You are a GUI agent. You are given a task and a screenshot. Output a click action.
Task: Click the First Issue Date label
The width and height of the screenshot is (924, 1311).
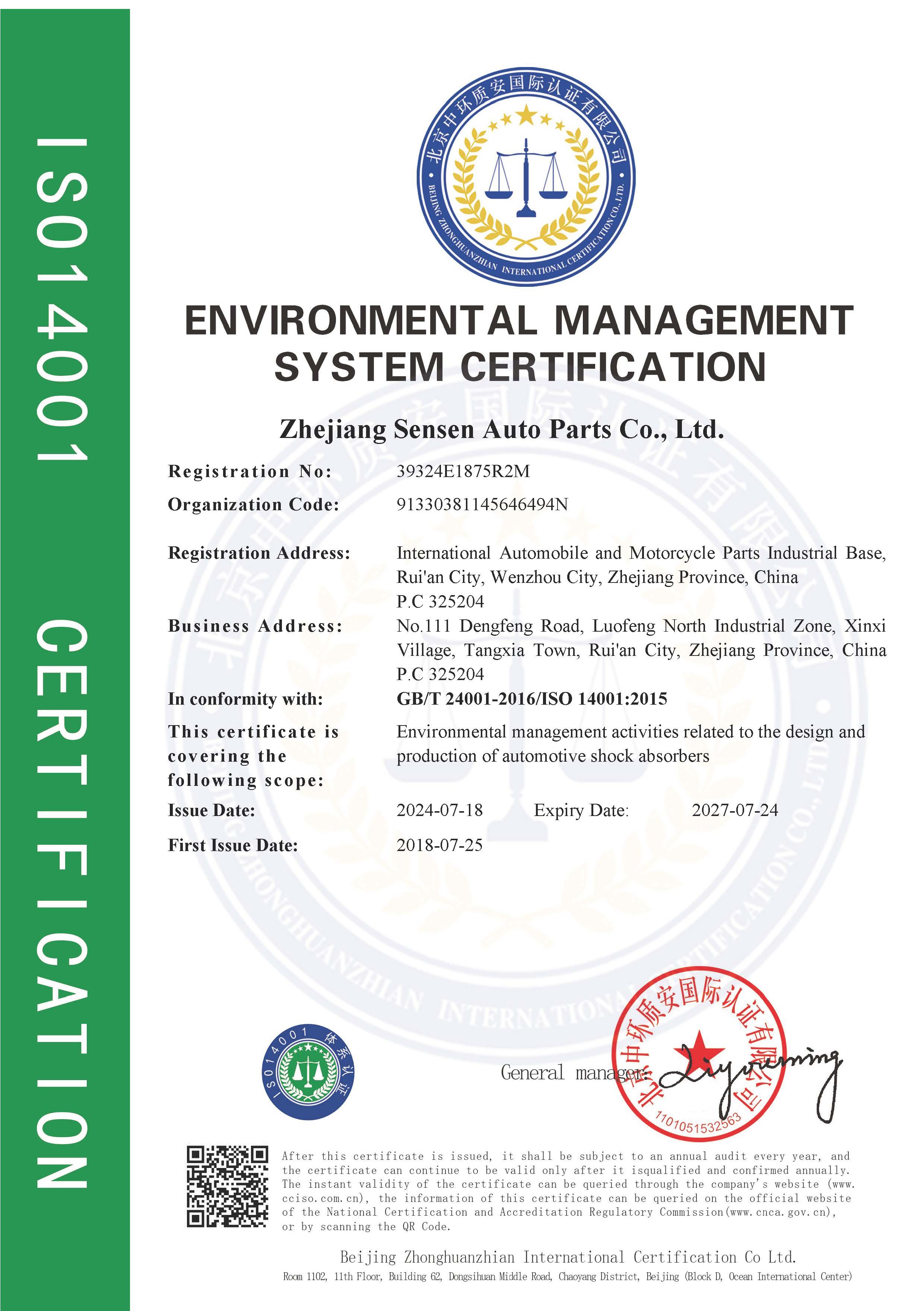tap(233, 845)
